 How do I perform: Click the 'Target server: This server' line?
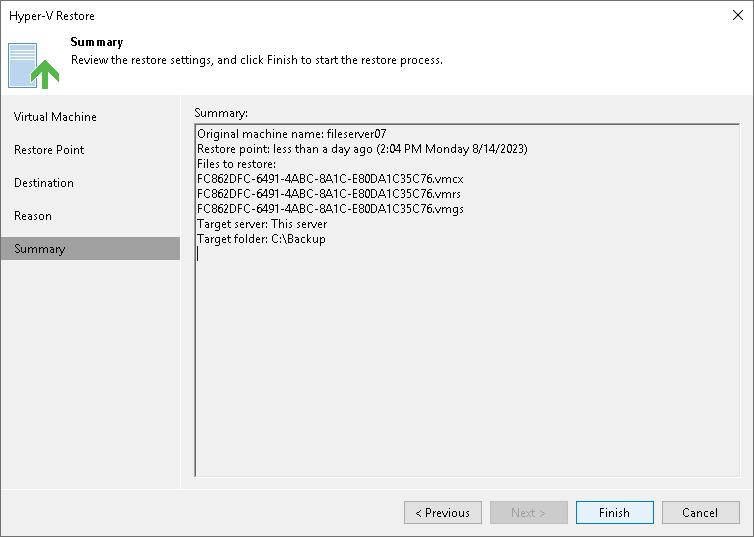point(262,224)
